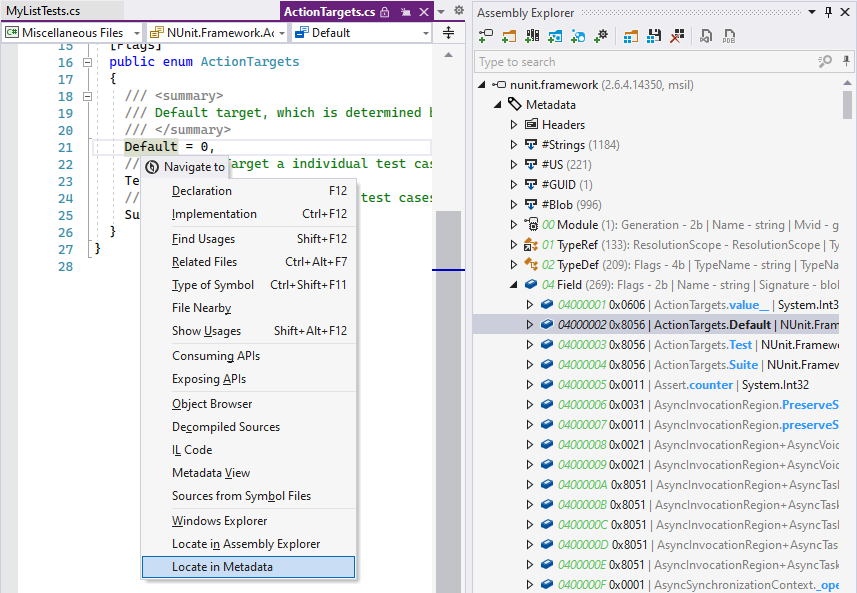Viewport: 857px width, 593px height.
Task: Open an assembly in Assembly Explorer
Action: (484, 35)
